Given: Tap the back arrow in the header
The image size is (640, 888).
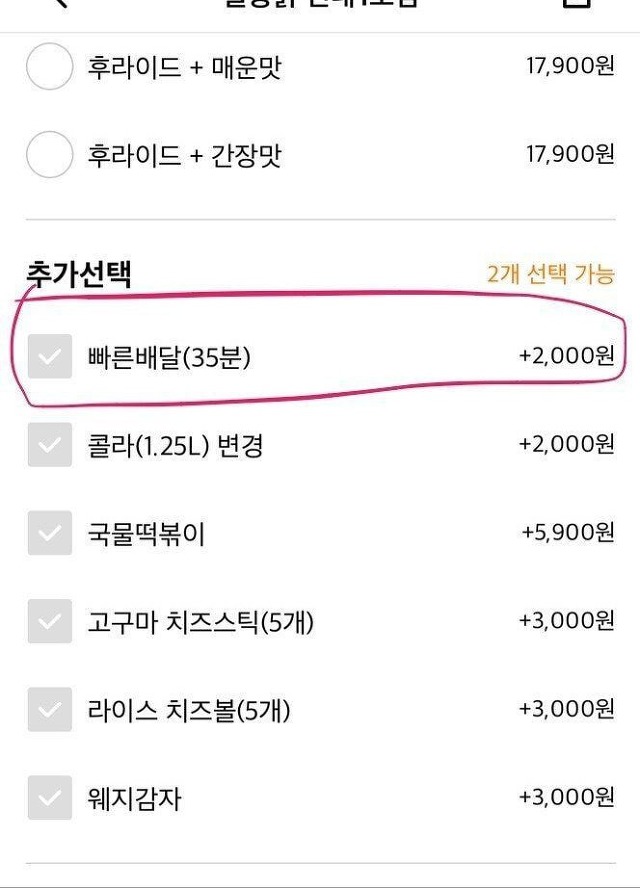Looking at the screenshot, I should [x=60, y=4].
